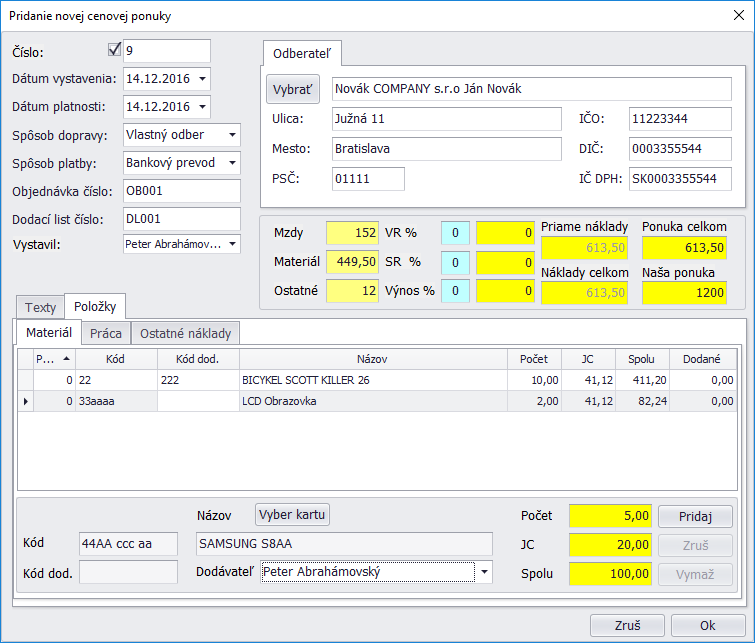Switch to the Práca tab

click(106, 333)
